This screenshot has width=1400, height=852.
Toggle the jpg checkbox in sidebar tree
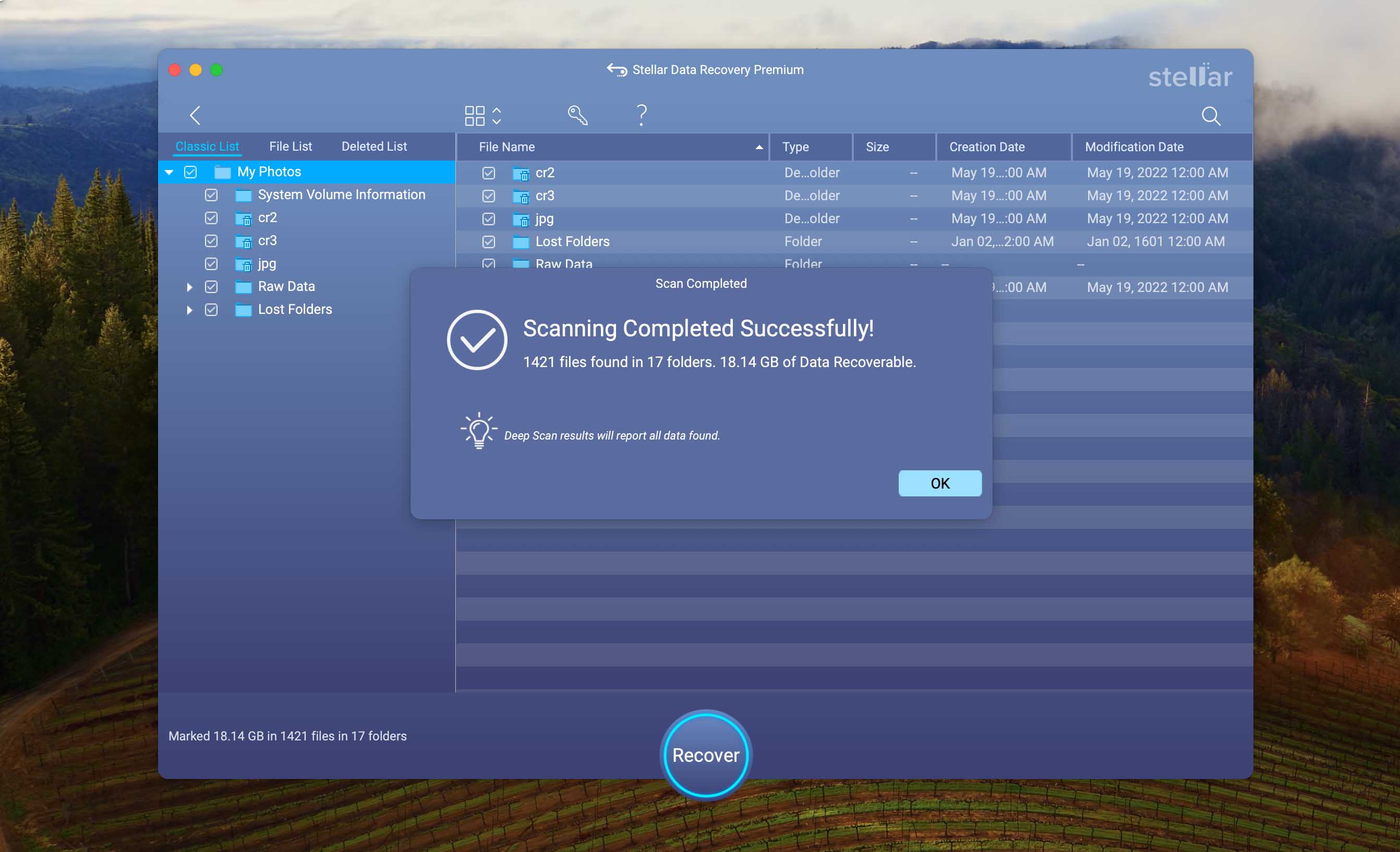pos(211,263)
